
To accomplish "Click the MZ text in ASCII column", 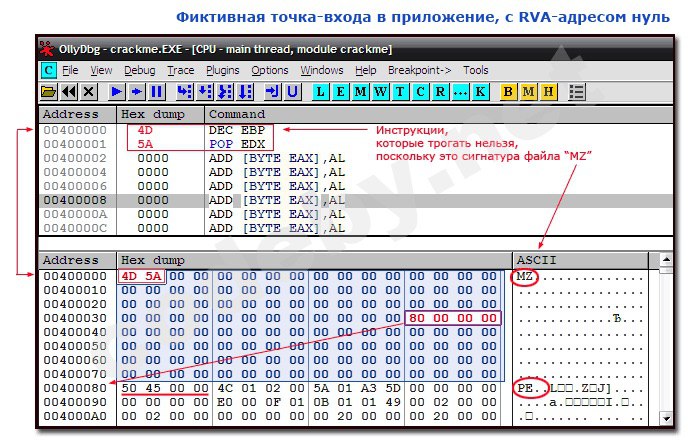I will pos(525,276).
